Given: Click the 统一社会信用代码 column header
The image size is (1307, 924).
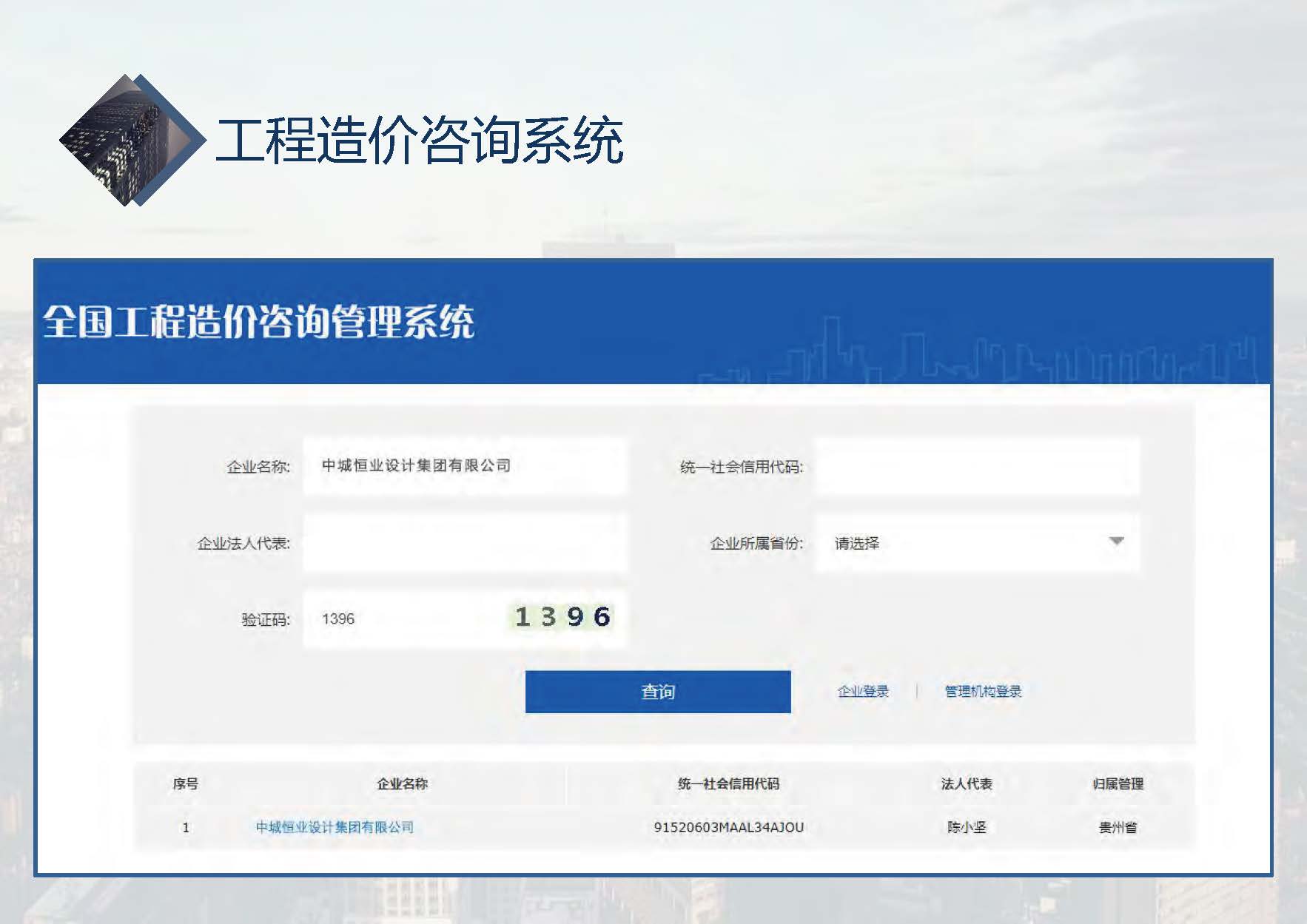Looking at the screenshot, I should pos(728,783).
